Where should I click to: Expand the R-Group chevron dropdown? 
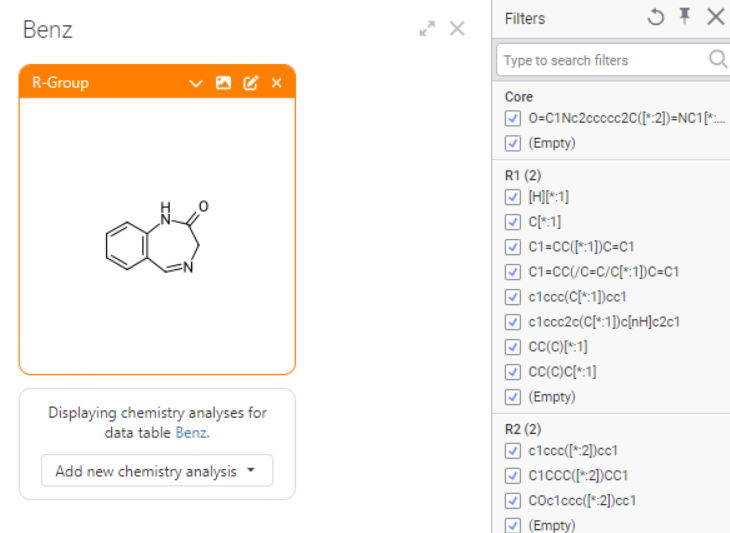[x=196, y=83]
